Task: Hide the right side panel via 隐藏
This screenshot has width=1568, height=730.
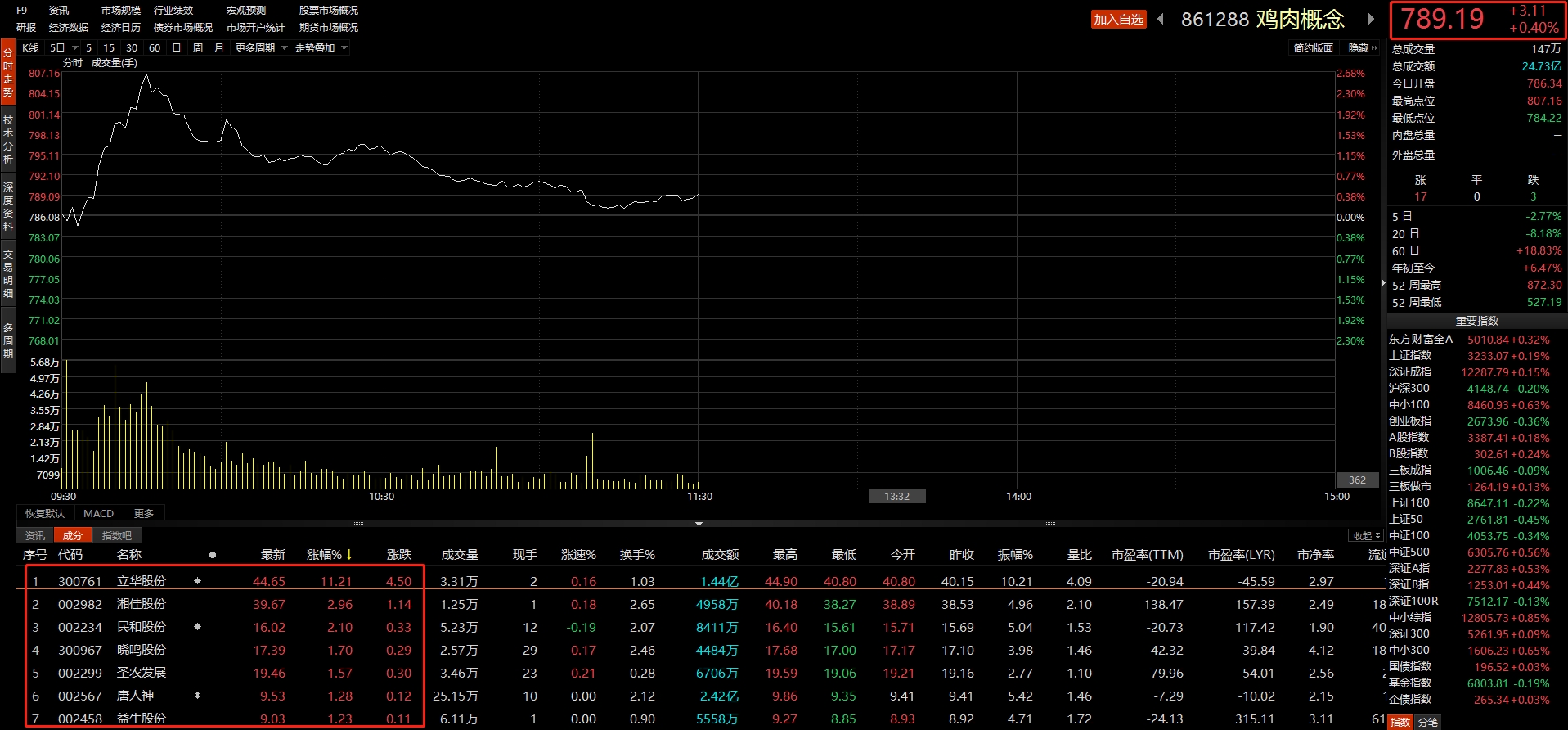Action: tap(1362, 48)
